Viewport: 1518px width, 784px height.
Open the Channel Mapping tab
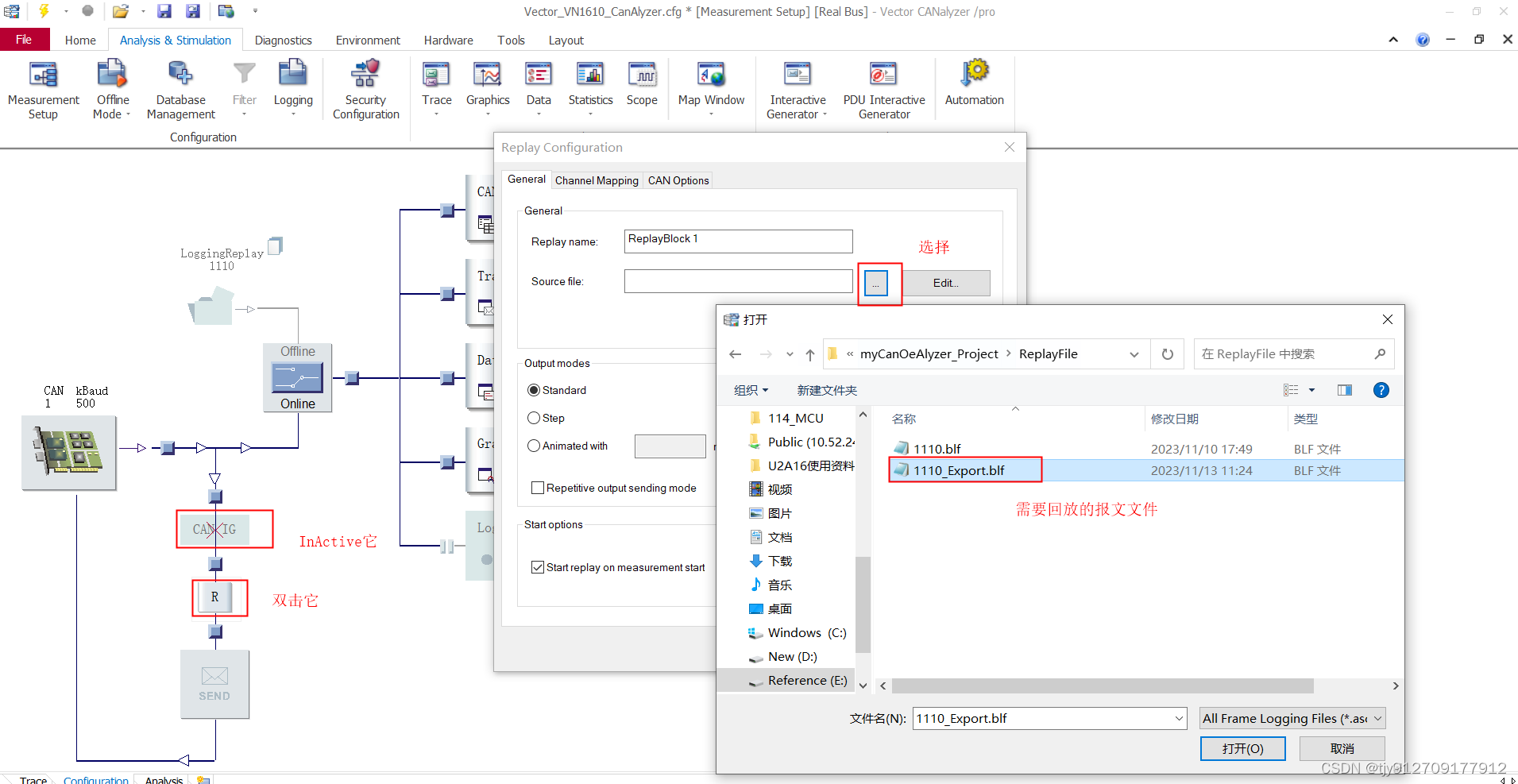coord(597,180)
